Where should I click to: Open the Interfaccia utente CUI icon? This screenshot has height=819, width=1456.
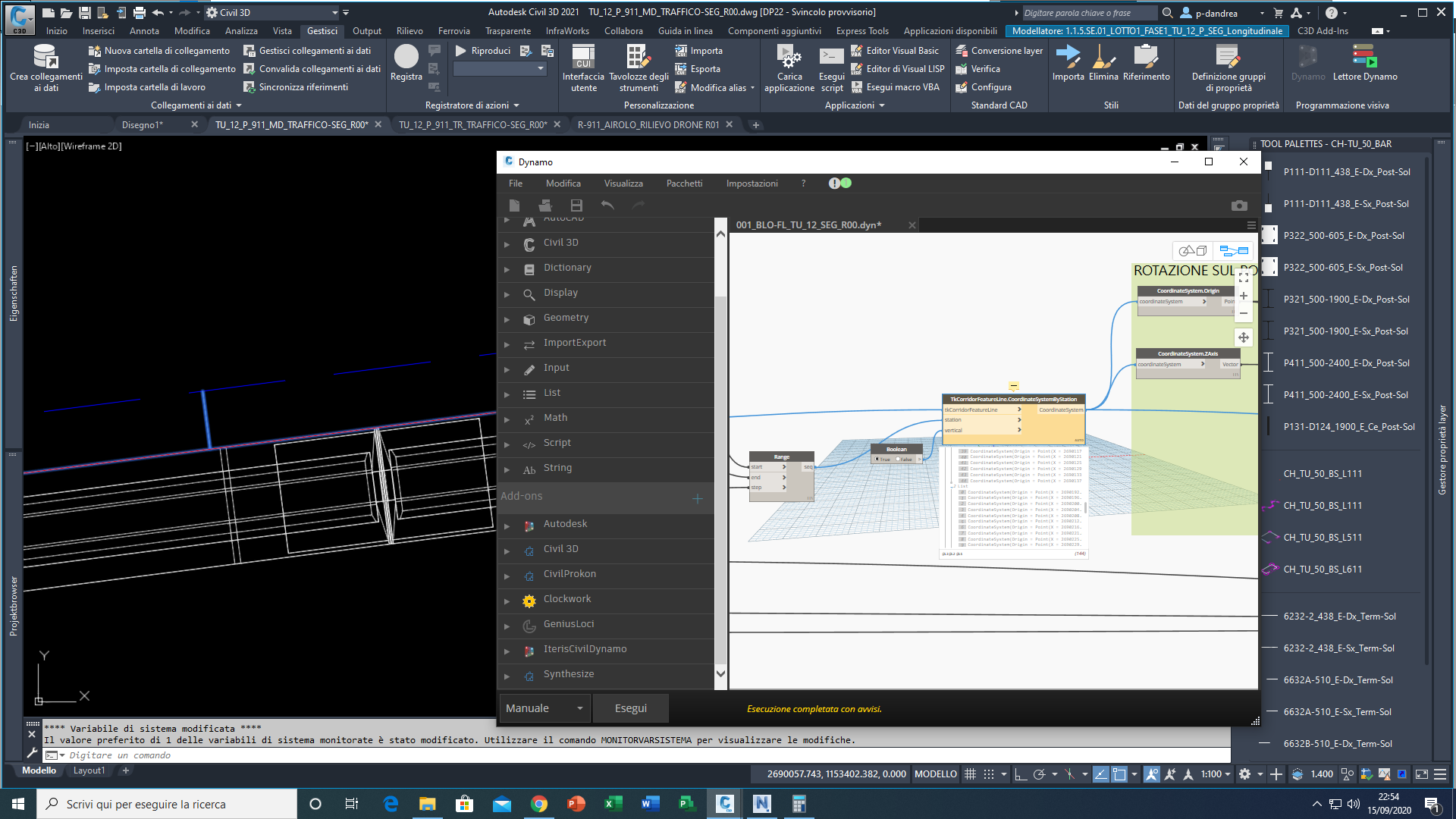583,57
